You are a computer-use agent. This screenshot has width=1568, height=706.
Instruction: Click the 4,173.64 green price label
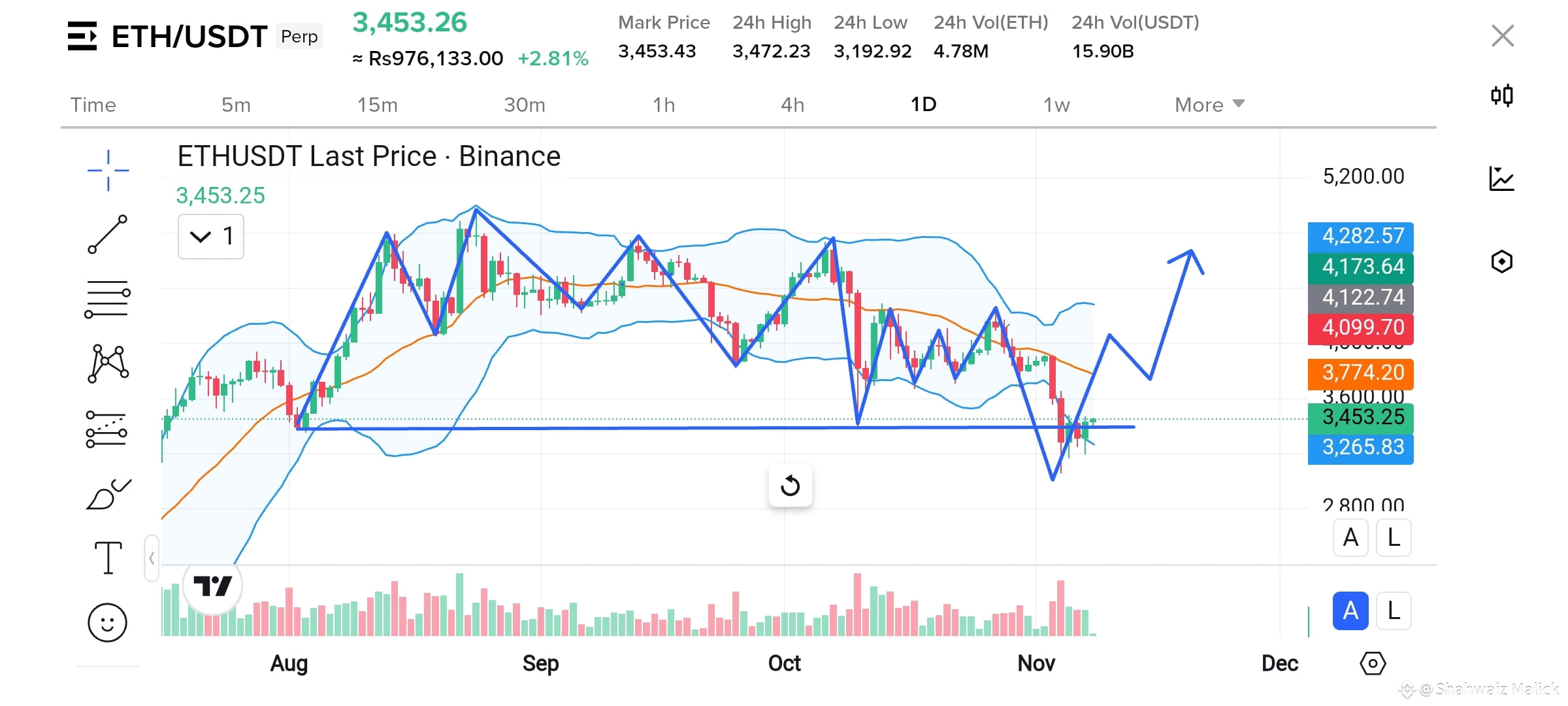click(1361, 267)
